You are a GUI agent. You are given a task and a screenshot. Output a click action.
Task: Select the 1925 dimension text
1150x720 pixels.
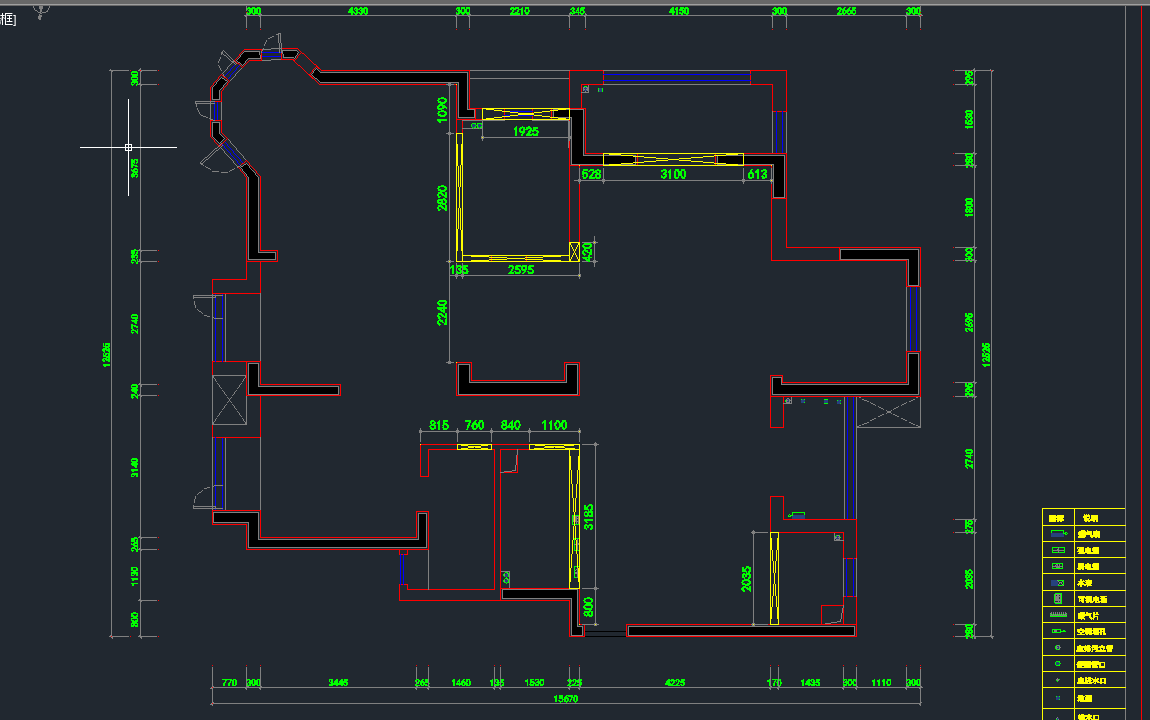526,131
